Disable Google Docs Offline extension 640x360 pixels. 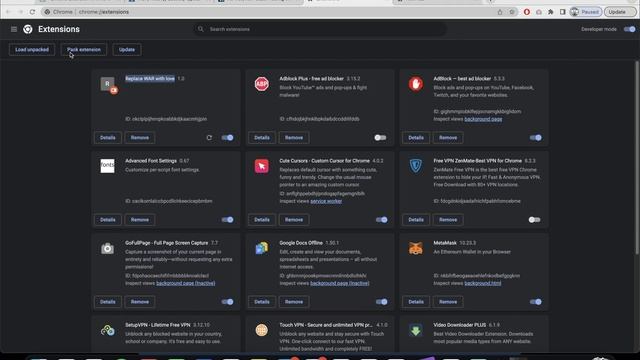(382, 302)
